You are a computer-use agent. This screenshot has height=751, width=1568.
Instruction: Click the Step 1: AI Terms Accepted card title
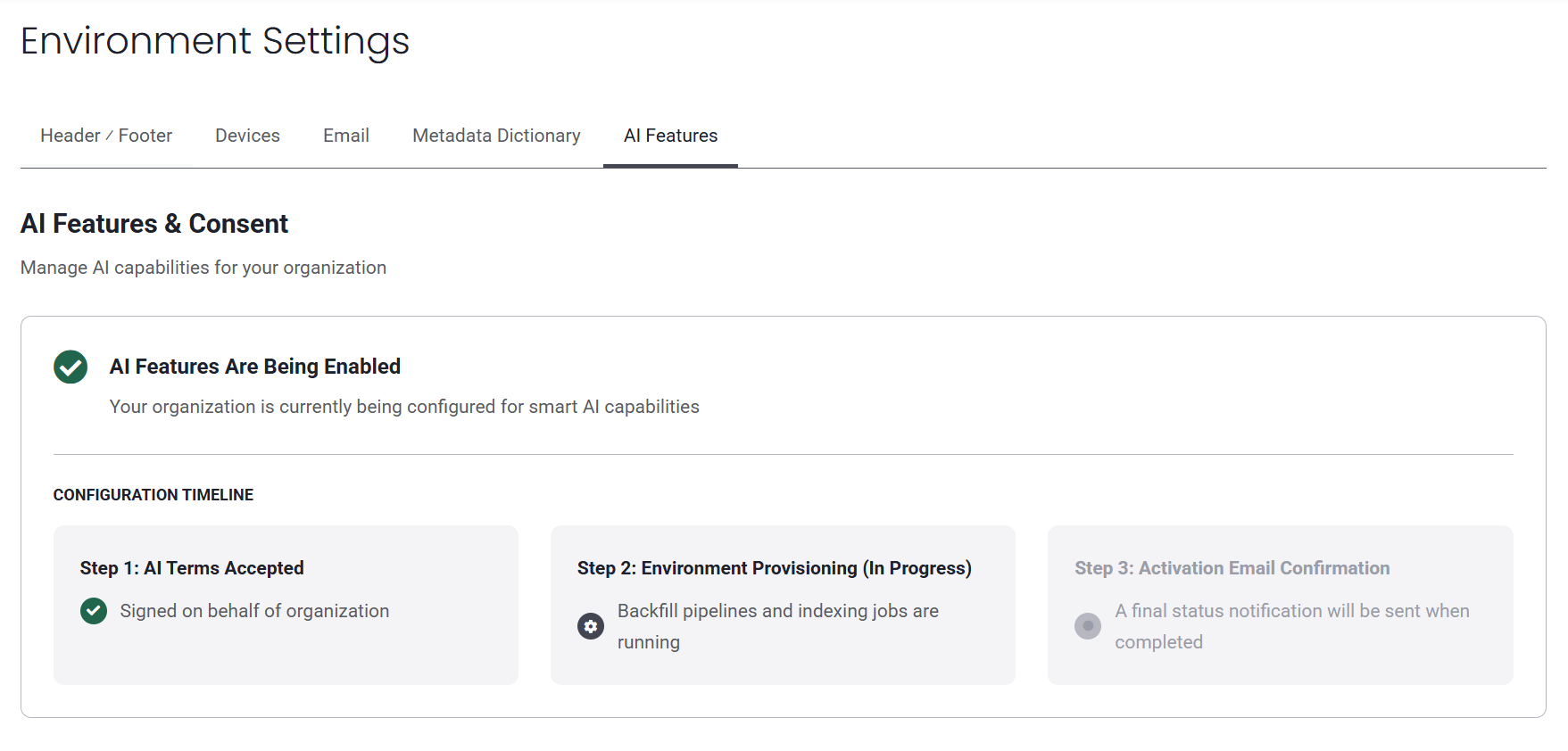click(x=192, y=568)
